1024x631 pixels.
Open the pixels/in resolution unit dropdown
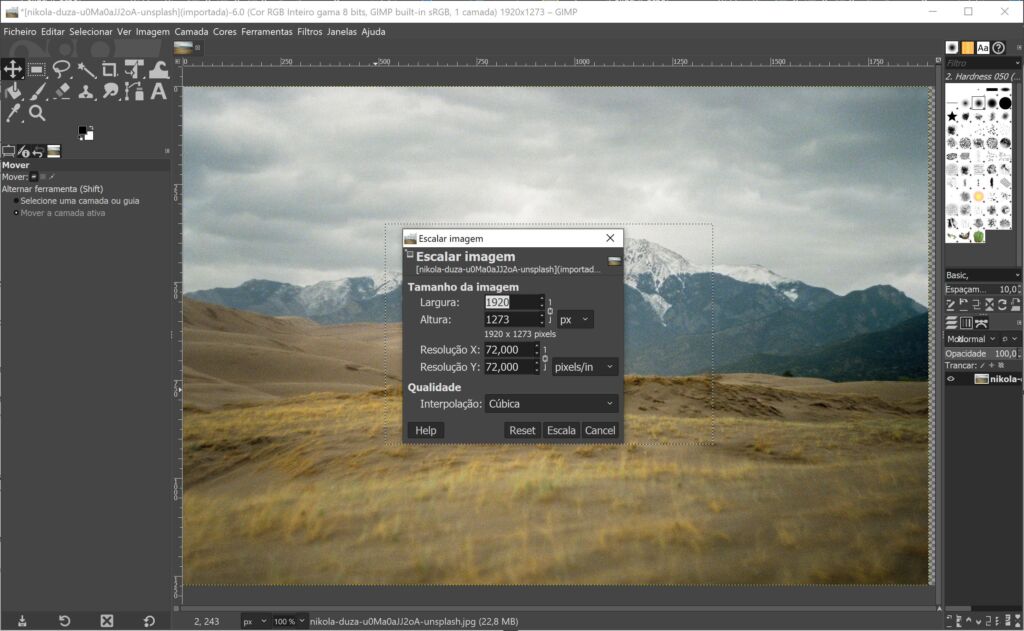[585, 367]
